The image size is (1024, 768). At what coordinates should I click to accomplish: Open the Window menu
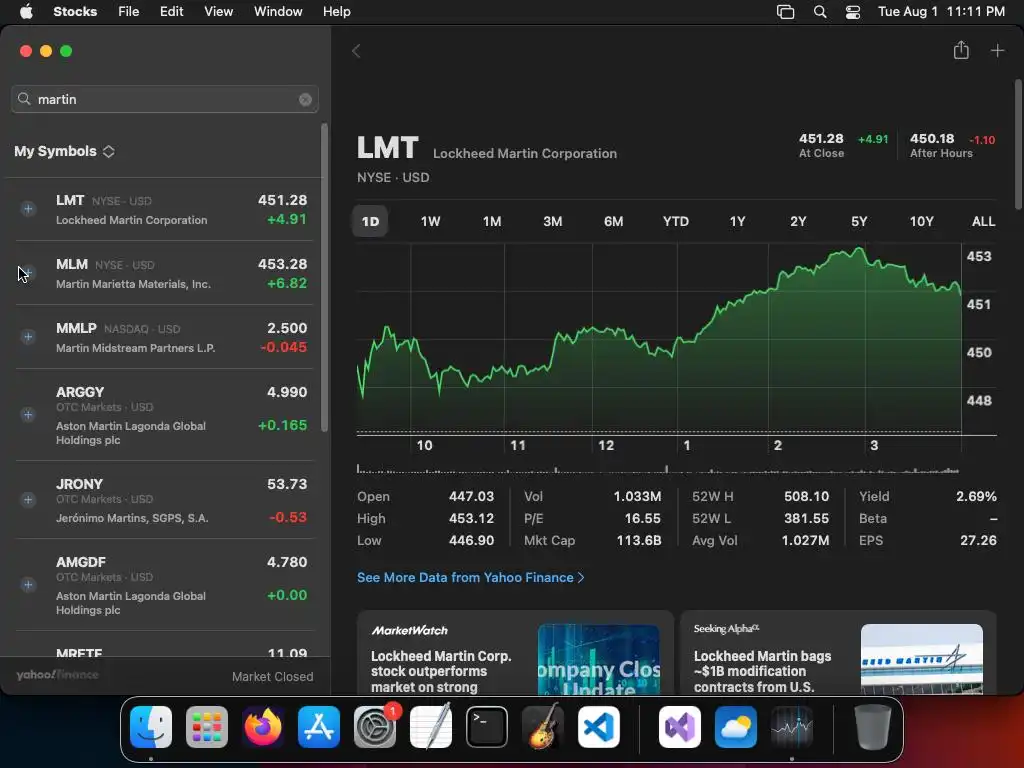pyautogui.click(x=278, y=11)
